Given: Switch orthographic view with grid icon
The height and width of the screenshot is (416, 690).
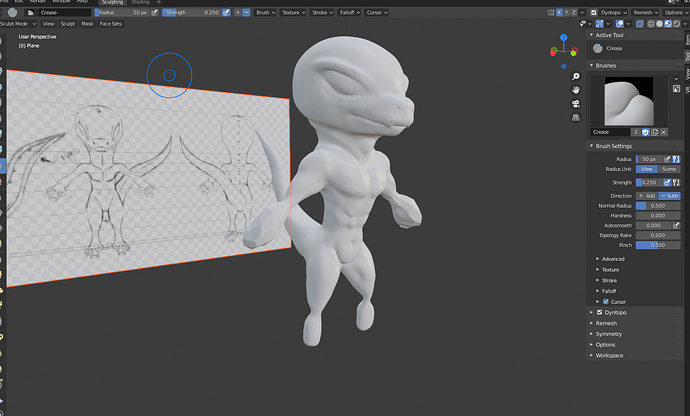Looking at the screenshot, I should [x=576, y=118].
